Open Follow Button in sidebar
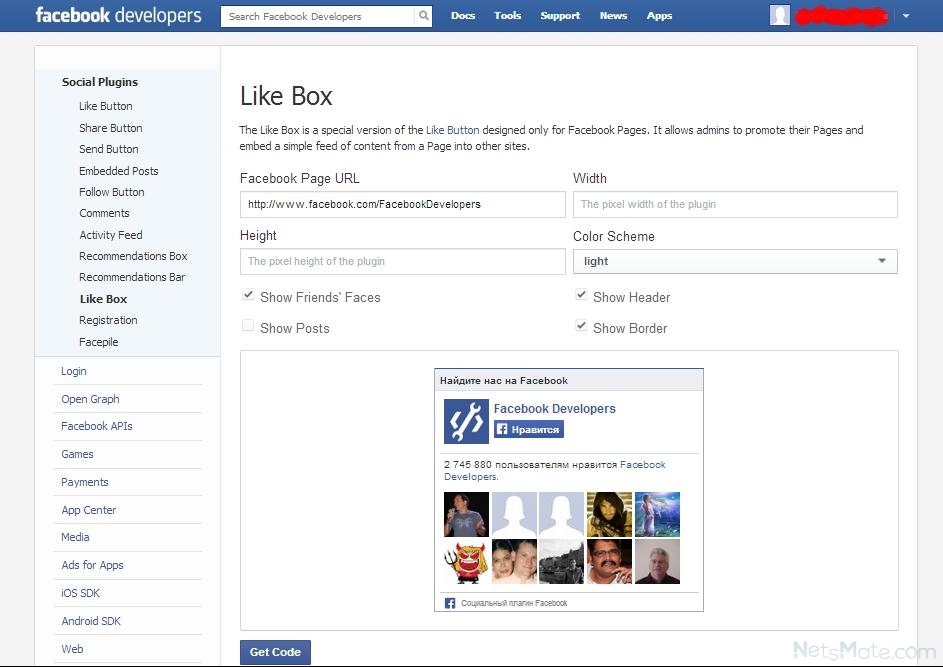Screen dimensions: 943x667 pos(112,192)
